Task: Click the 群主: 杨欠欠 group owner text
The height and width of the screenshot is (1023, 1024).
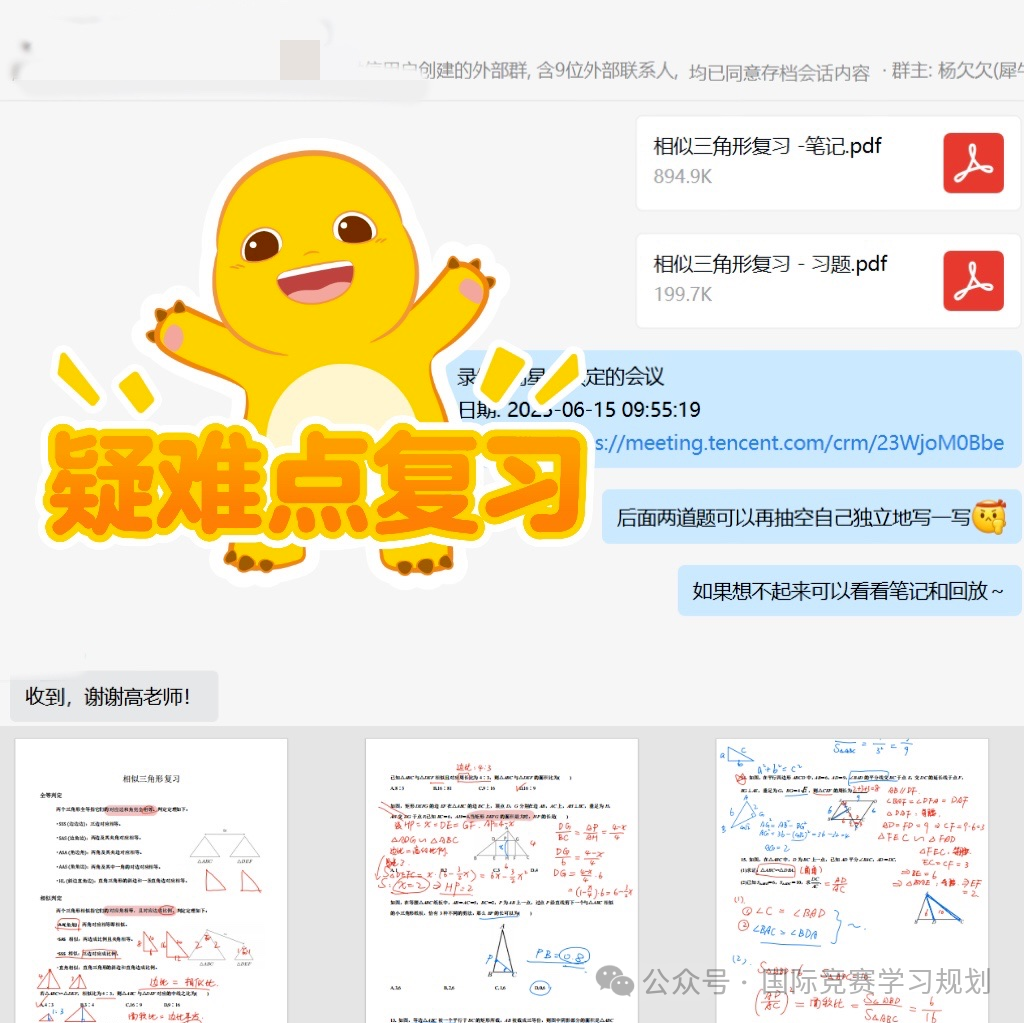Action: point(957,71)
